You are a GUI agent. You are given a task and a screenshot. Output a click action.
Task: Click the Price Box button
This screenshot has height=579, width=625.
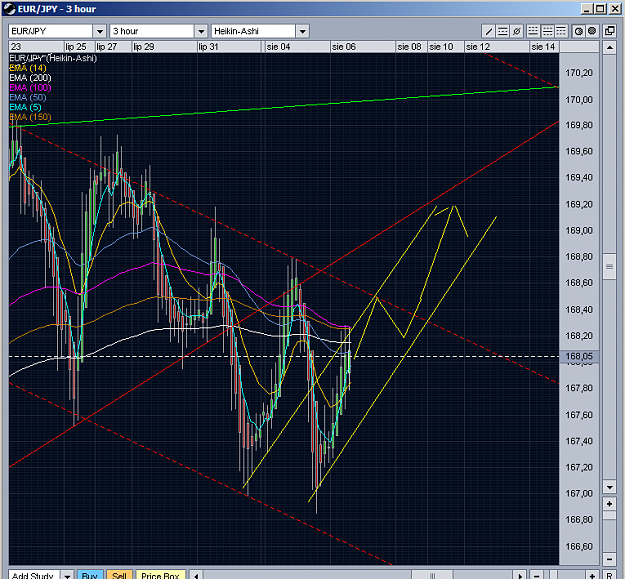[x=160, y=575]
